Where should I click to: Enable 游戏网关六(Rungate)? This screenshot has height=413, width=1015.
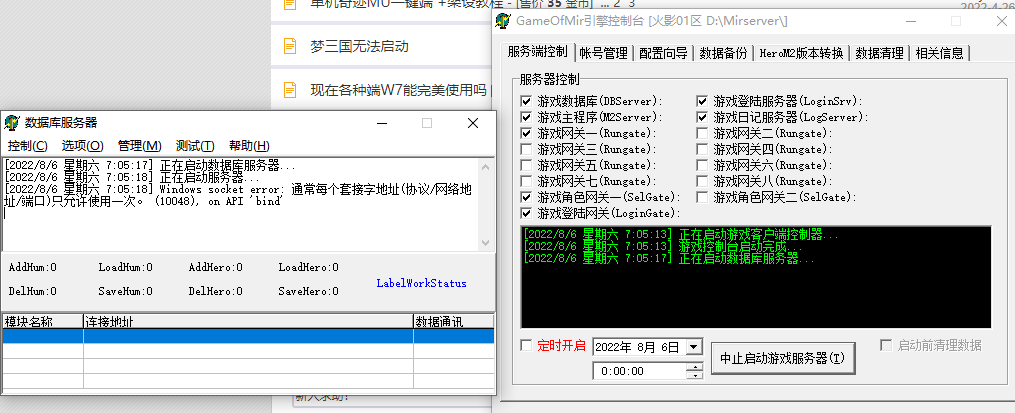pos(702,164)
